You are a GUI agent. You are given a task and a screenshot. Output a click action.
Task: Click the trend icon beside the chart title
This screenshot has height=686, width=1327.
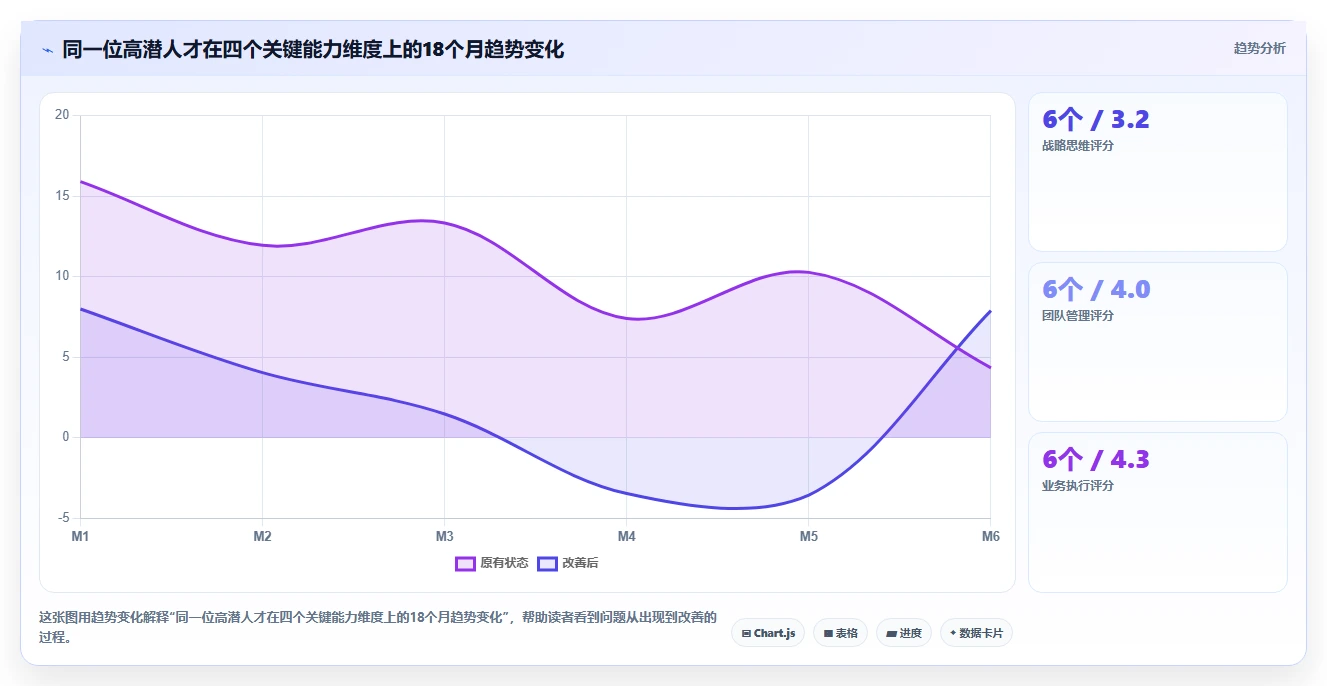pos(47,49)
